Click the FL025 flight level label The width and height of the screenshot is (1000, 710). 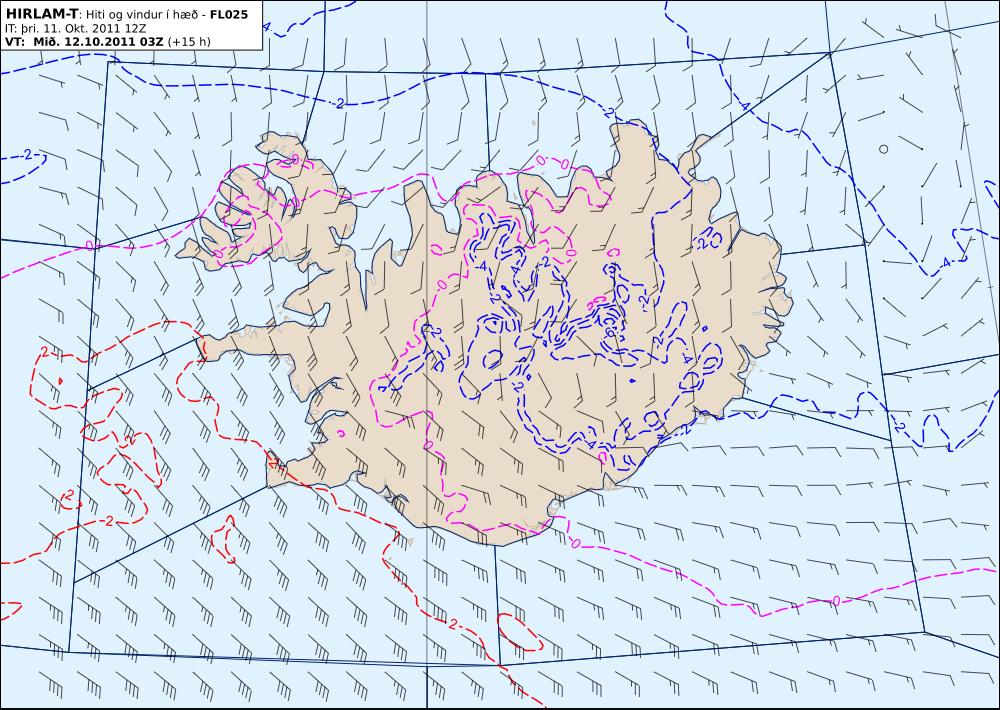pyautogui.click(x=228, y=15)
